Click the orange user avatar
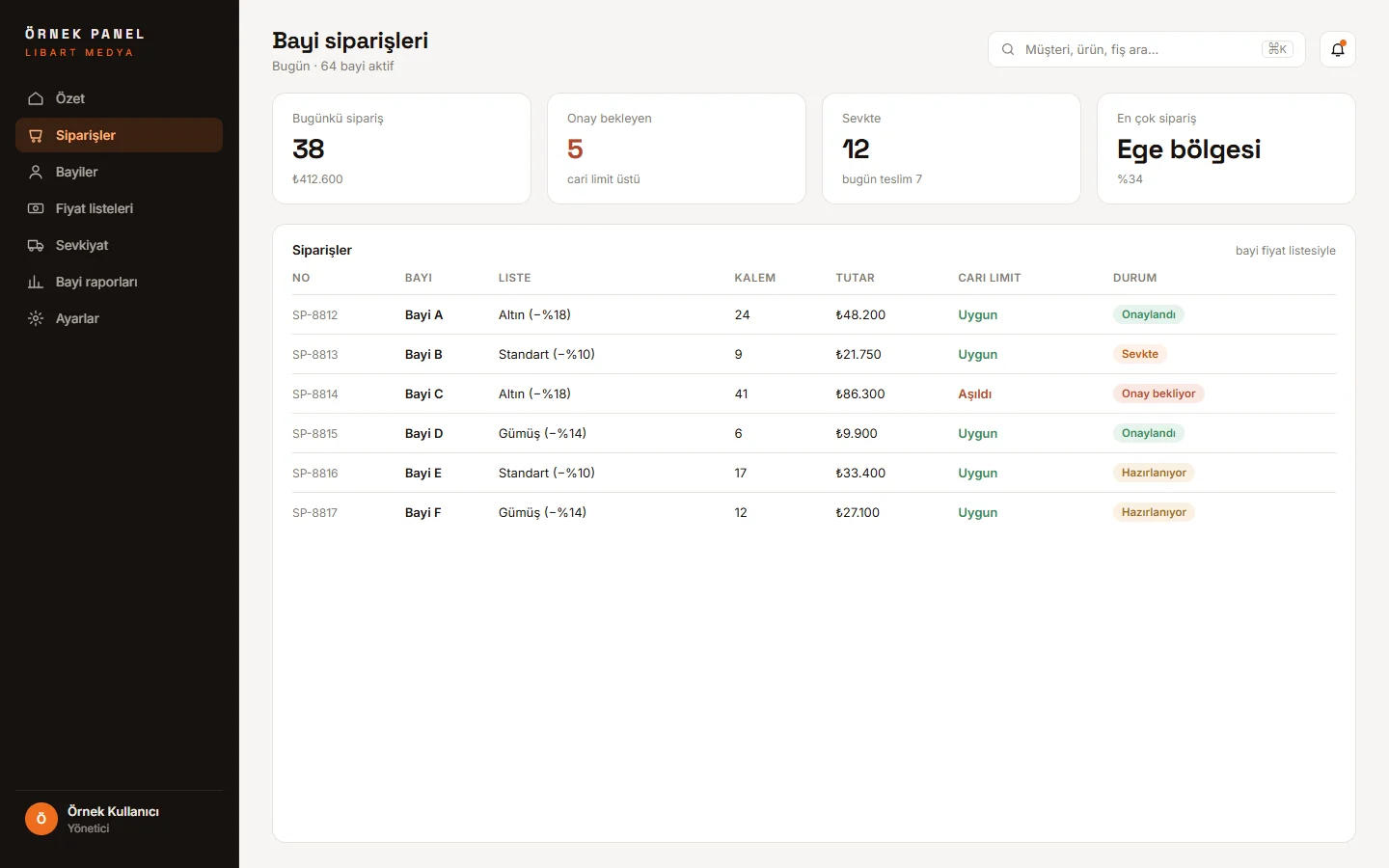Screen dimensions: 1389x868 click(x=41, y=819)
